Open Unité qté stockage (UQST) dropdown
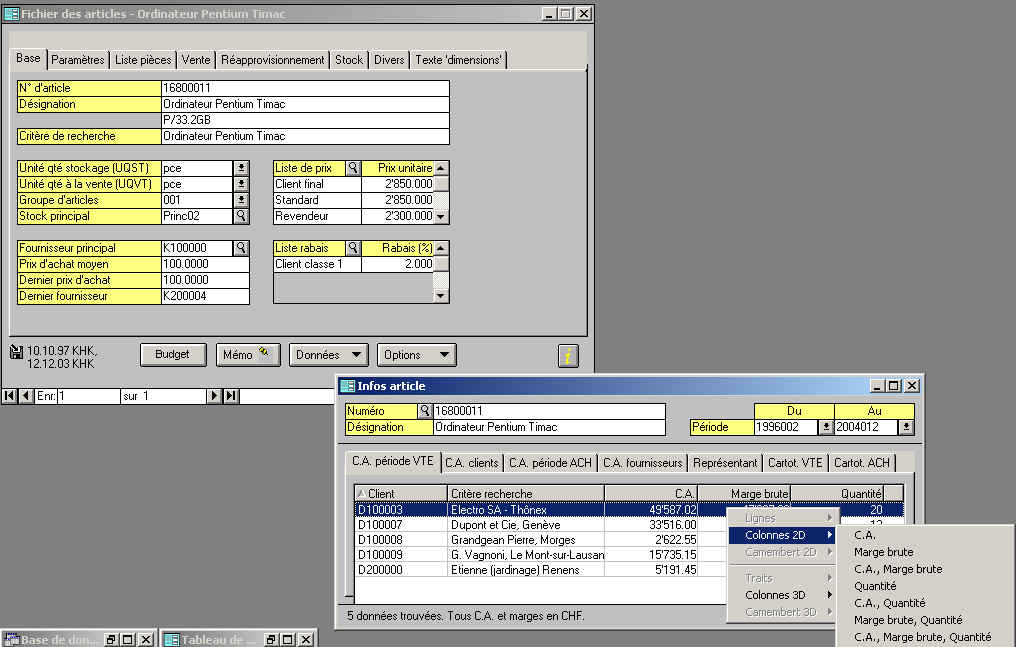This screenshot has width=1016, height=647. click(x=241, y=168)
